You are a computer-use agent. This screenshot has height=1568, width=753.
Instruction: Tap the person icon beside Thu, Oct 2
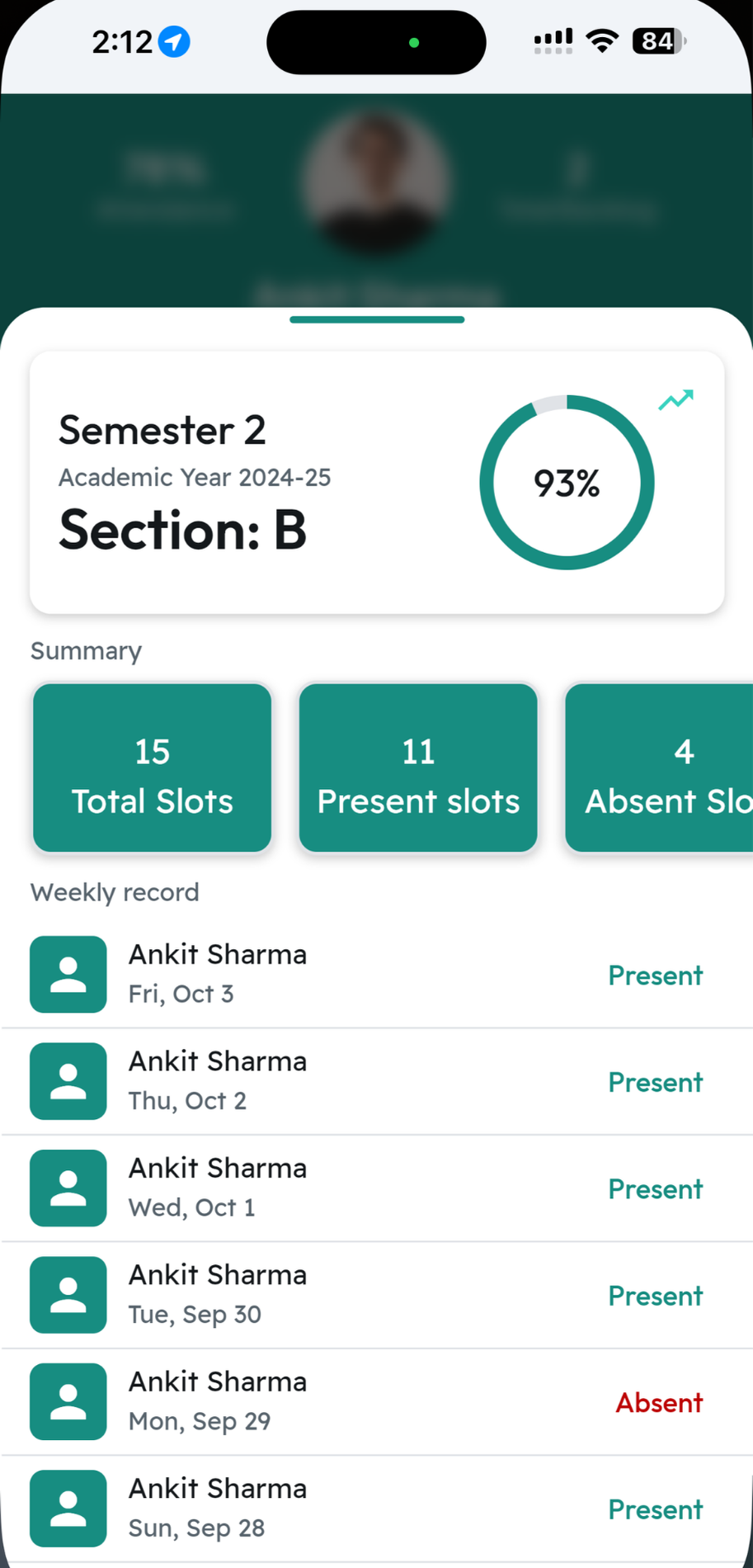[68, 1081]
